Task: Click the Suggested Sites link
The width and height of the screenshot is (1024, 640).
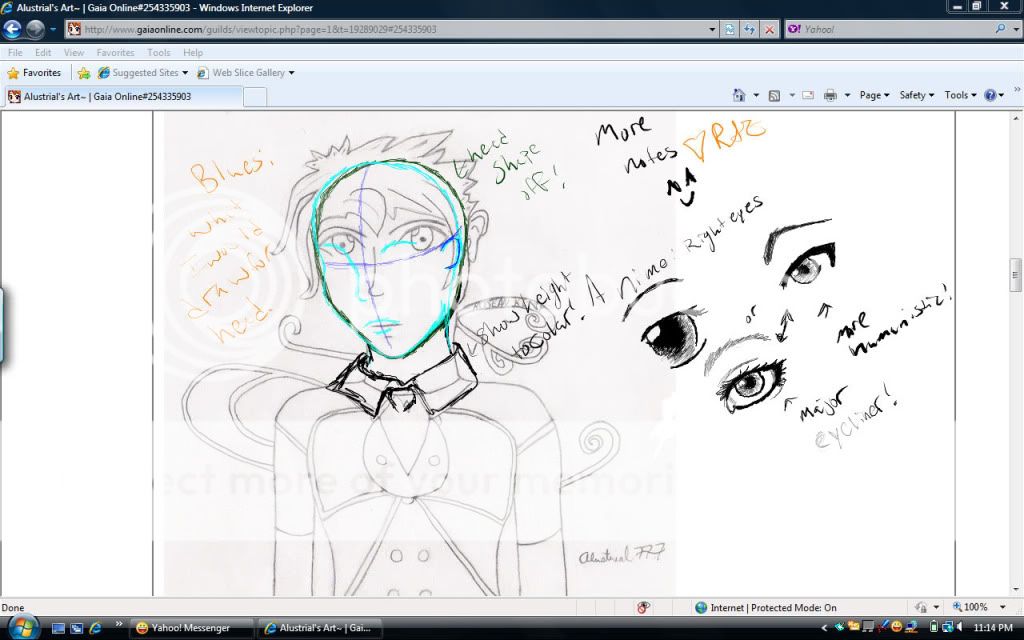Action: tap(144, 73)
